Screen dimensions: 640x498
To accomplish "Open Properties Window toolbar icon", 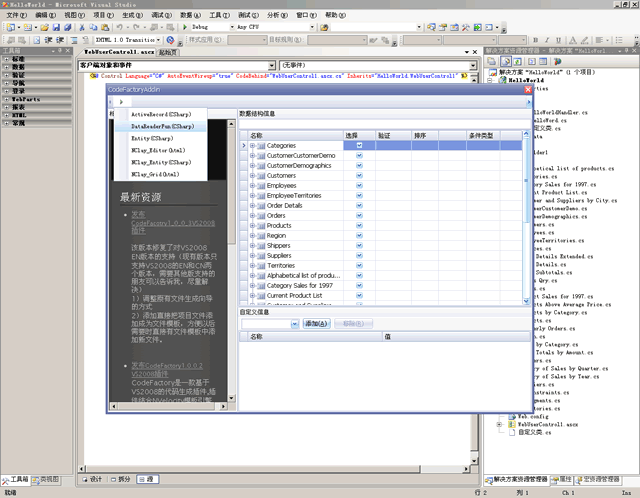I will click(443, 27).
